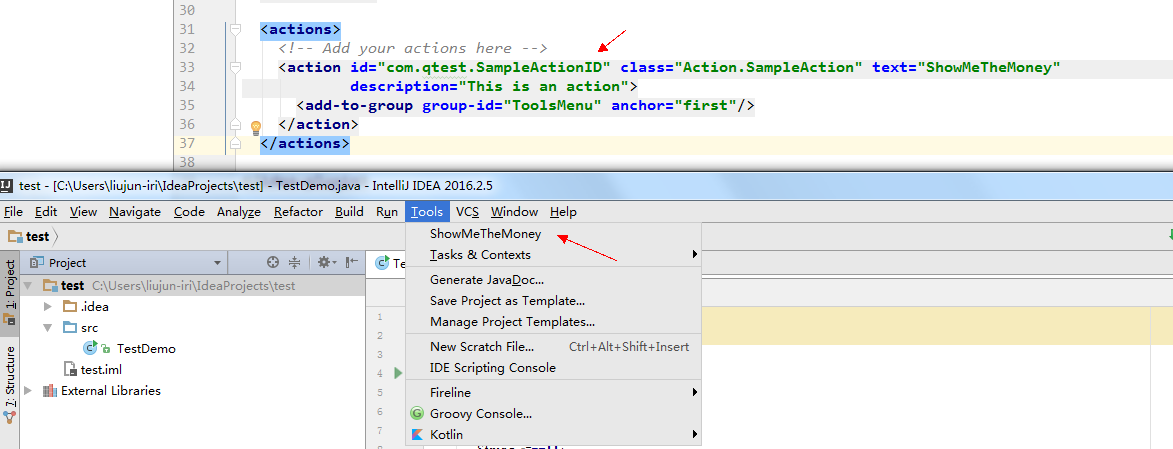Screen dimensions: 1173x449
Task: Fold the action tag at line 33
Action: tap(235, 67)
